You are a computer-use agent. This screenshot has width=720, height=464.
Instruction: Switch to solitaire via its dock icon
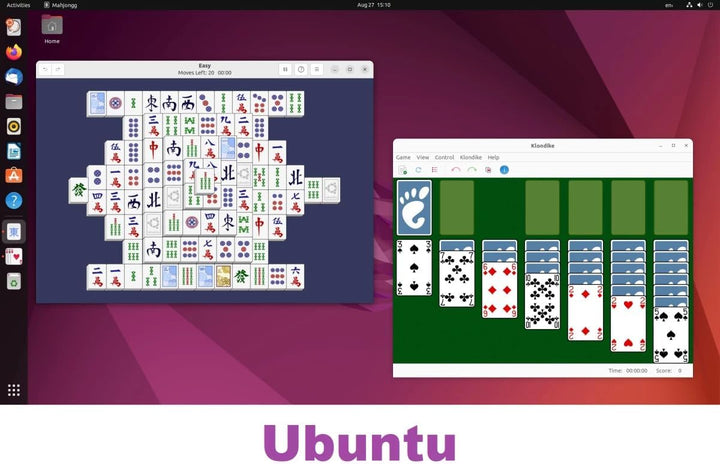[x=14, y=256]
